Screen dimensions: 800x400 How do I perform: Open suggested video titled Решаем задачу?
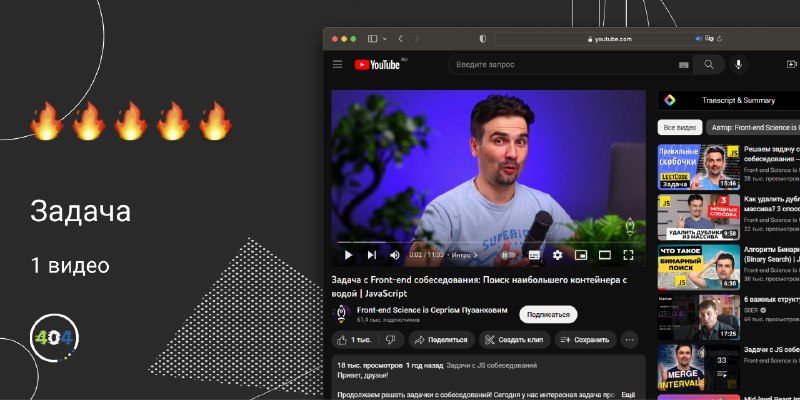pos(771,154)
